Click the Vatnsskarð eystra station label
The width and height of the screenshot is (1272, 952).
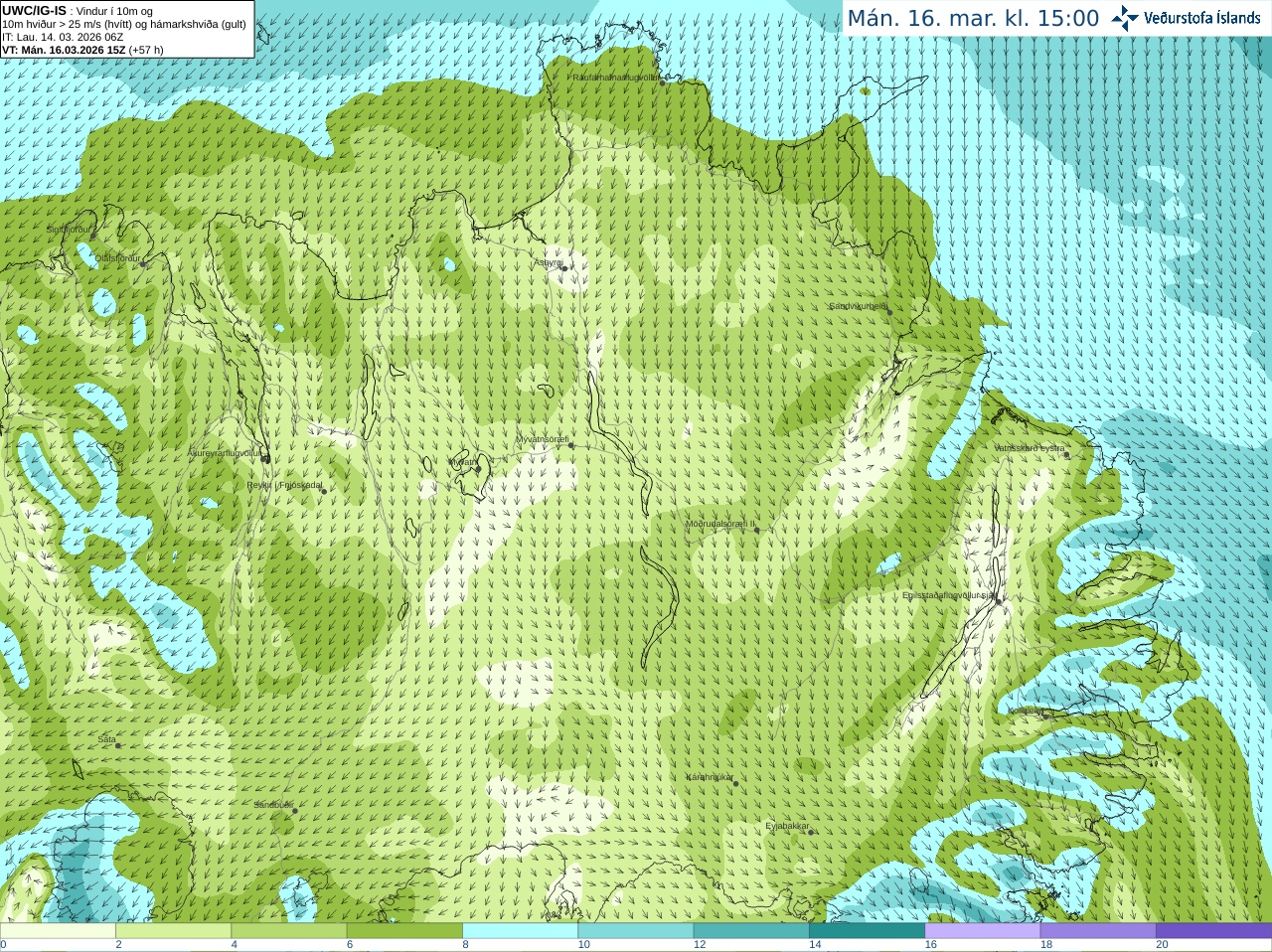(x=1030, y=448)
